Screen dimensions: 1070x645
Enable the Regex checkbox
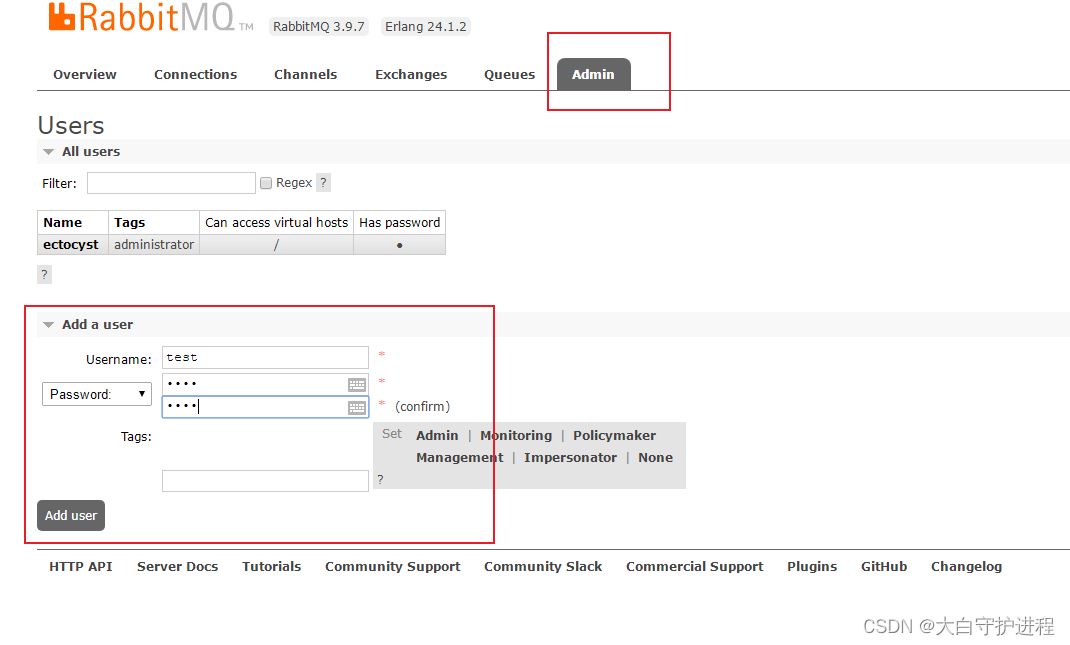[x=266, y=183]
